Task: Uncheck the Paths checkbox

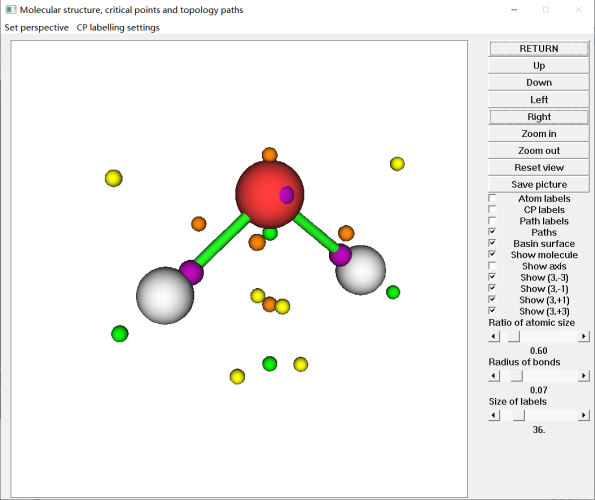Action: (x=492, y=232)
